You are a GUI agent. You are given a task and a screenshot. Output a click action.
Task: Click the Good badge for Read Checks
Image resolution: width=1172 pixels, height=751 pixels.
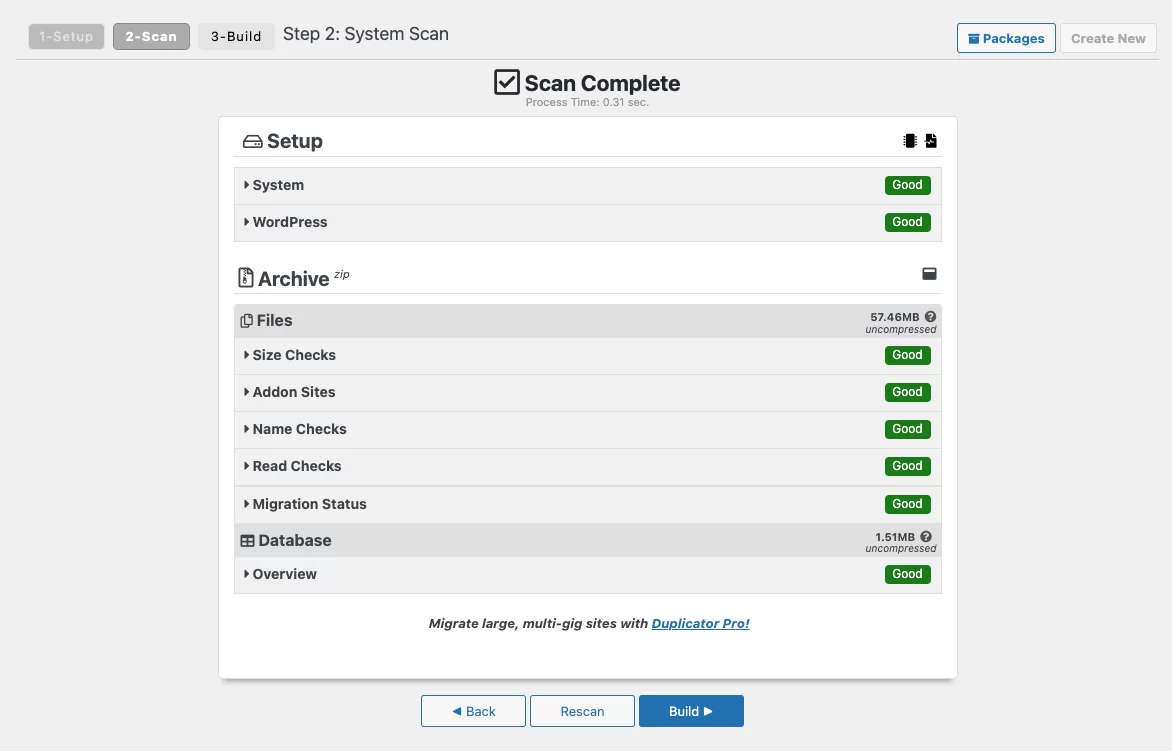[x=907, y=466]
